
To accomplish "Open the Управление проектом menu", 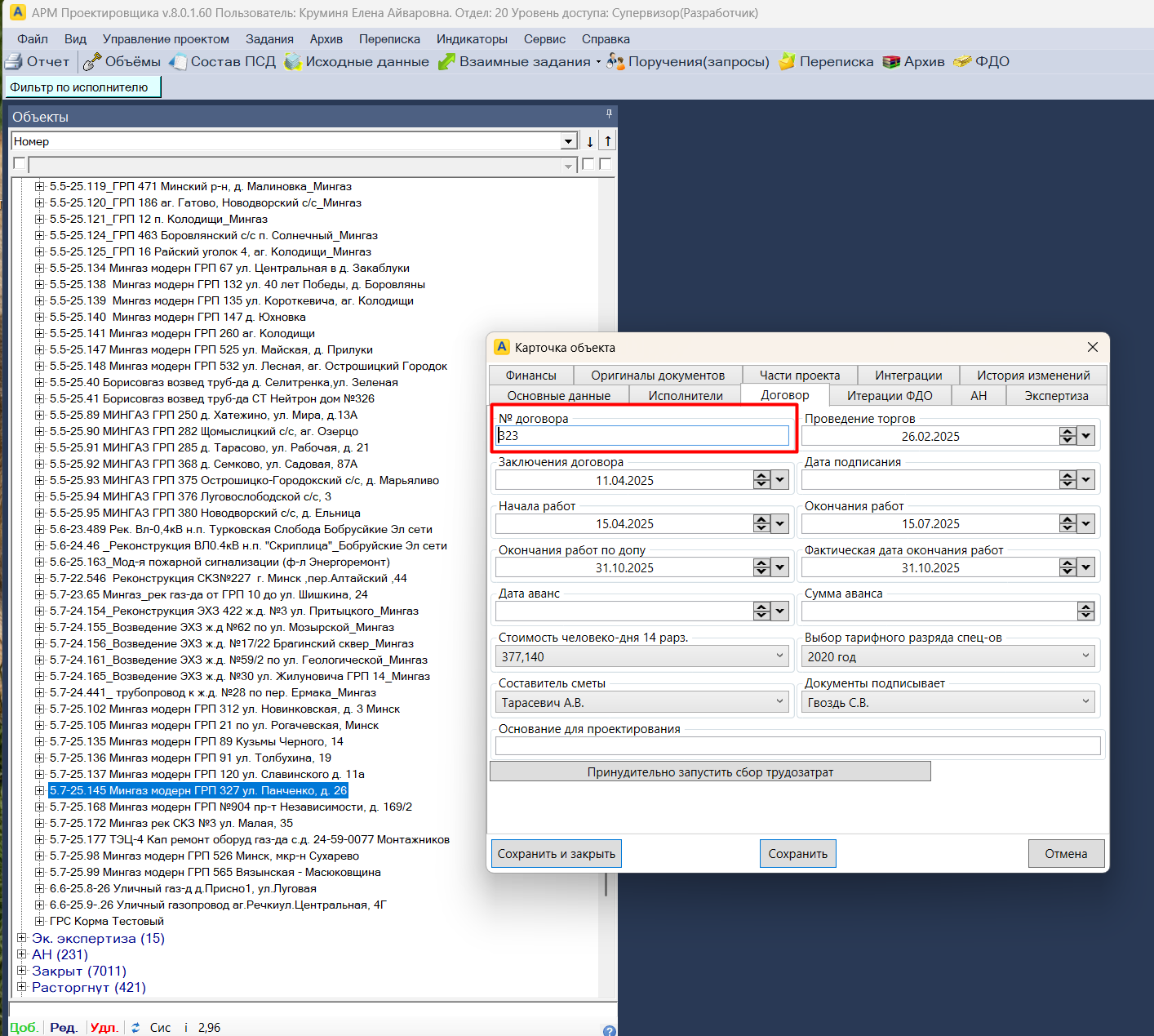I will point(166,39).
